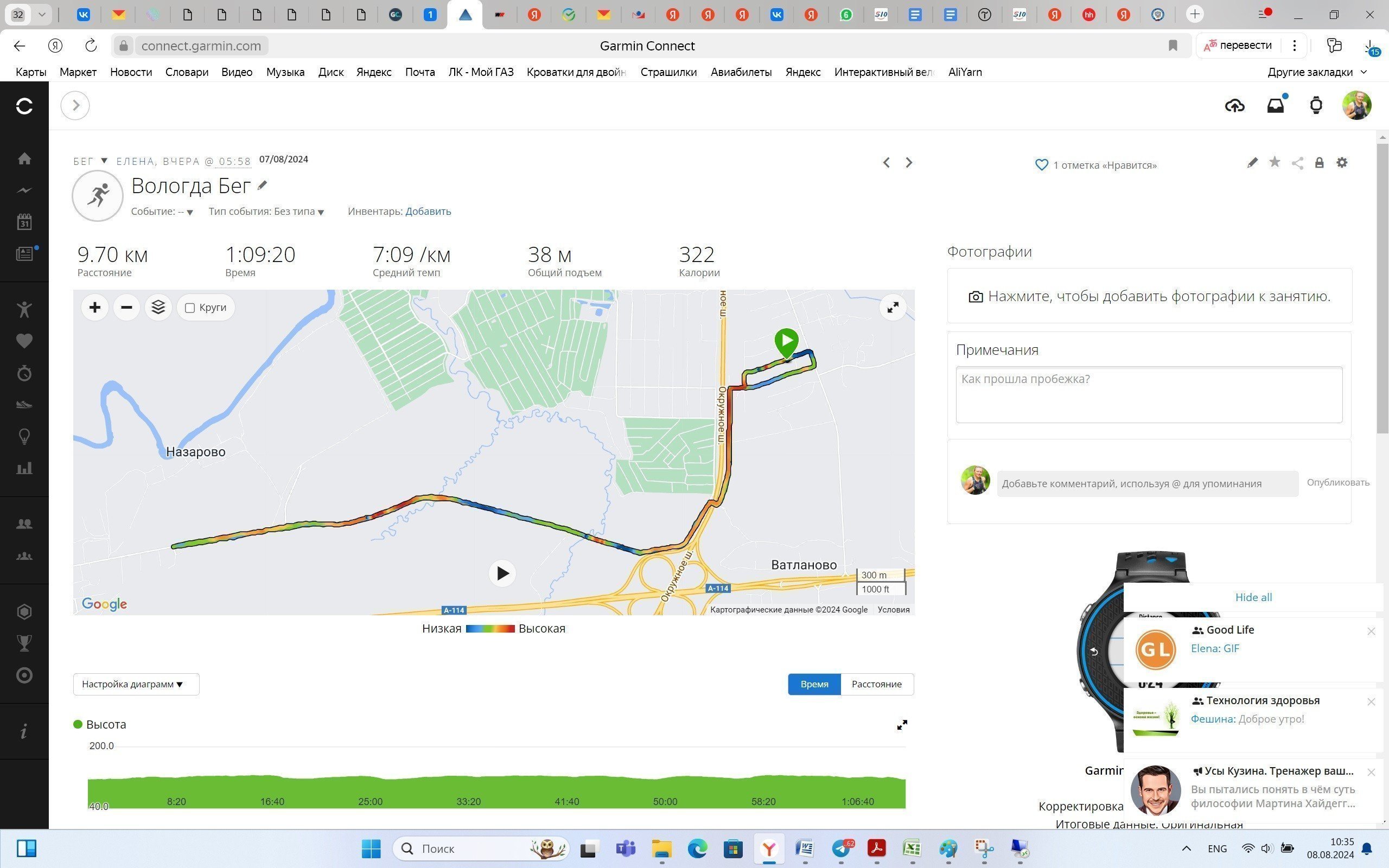Click the Добавить inventory link

click(x=428, y=211)
